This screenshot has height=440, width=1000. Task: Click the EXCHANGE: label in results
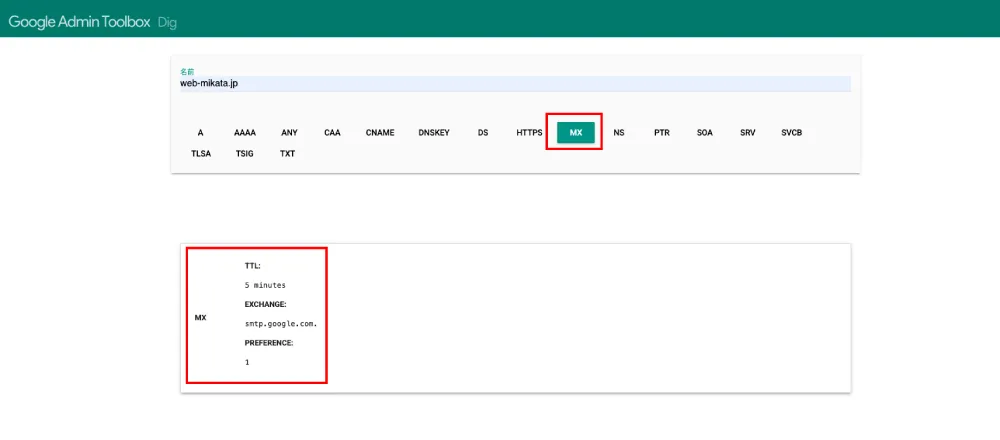pyautogui.click(x=265, y=304)
